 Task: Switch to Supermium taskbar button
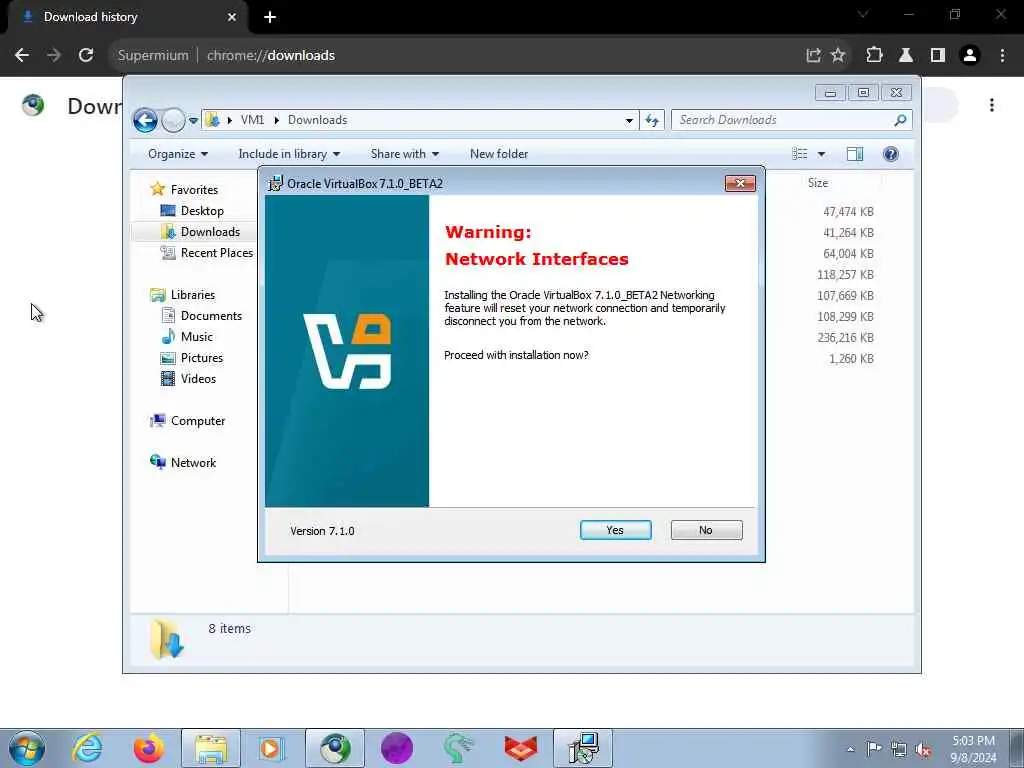335,748
